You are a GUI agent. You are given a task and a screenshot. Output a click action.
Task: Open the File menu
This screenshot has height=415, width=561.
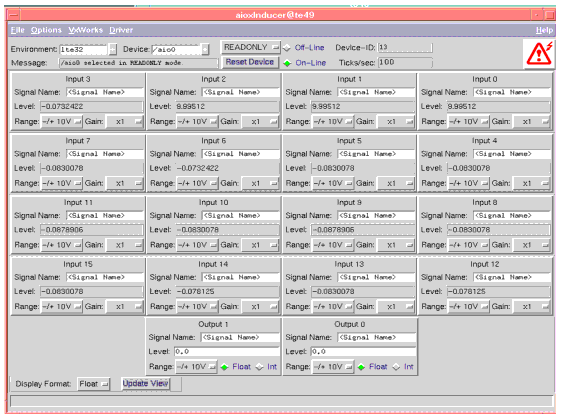18,30
